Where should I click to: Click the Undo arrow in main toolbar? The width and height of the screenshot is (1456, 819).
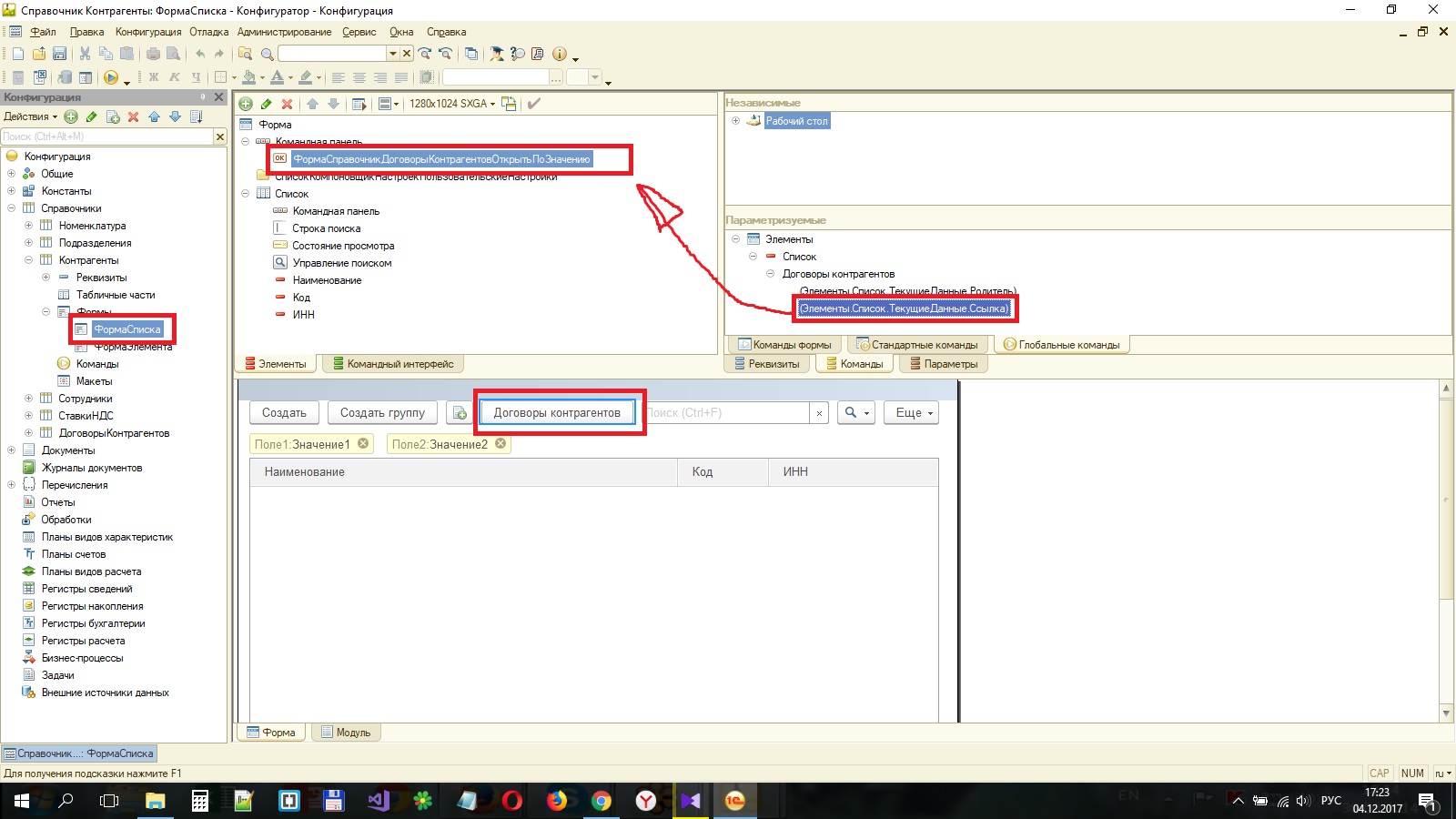[200, 54]
